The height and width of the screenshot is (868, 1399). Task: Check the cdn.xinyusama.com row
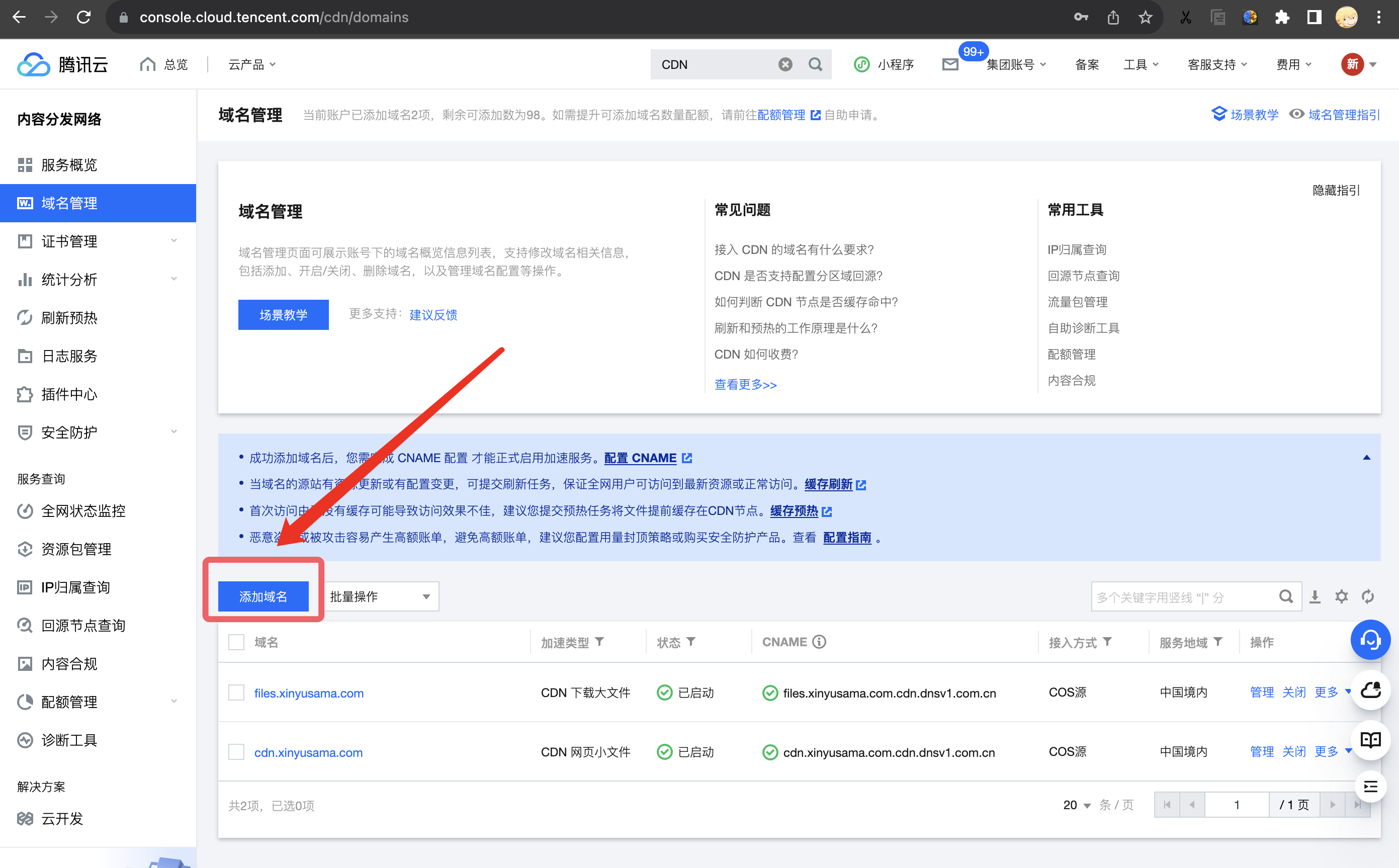(236, 751)
